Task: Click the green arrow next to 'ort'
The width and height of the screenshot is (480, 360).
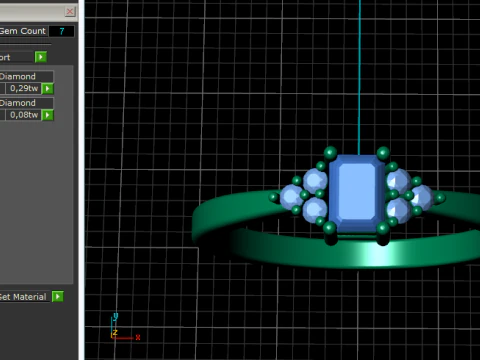Action: 41,57
